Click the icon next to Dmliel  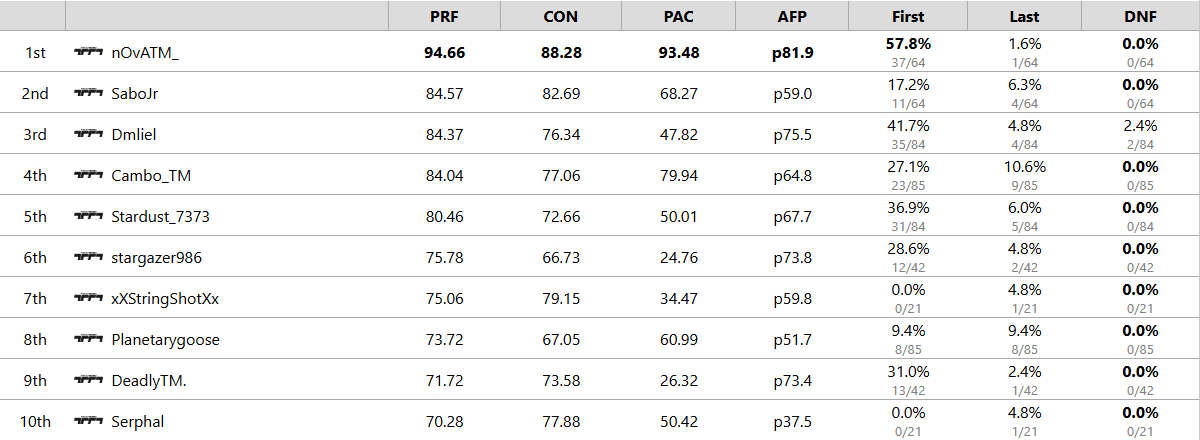click(89, 134)
